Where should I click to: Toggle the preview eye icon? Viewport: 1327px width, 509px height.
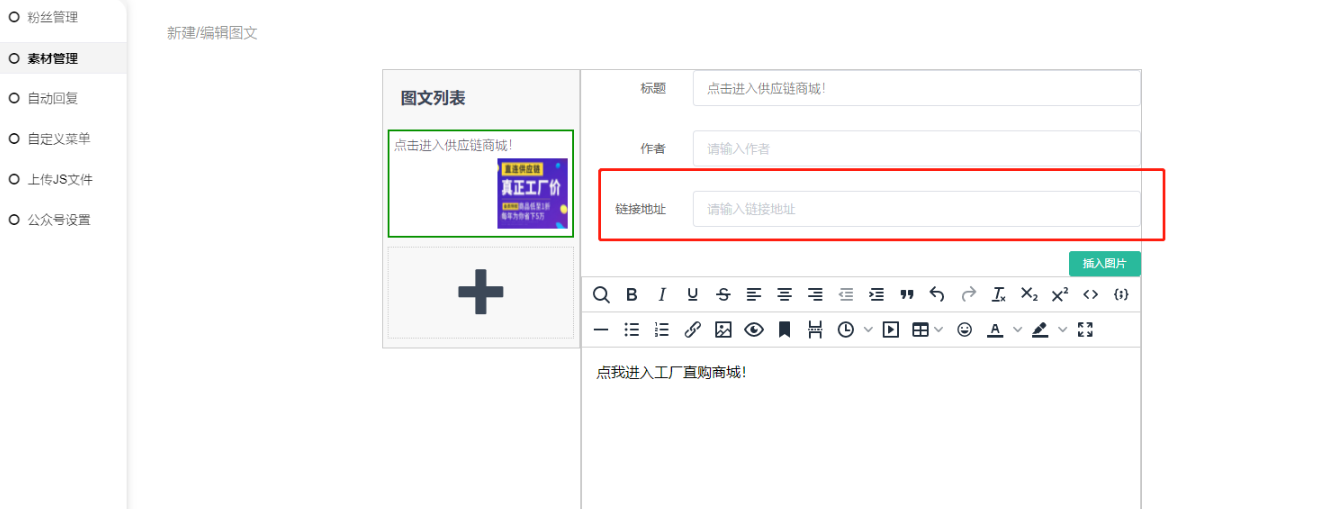click(x=753, y=330)
